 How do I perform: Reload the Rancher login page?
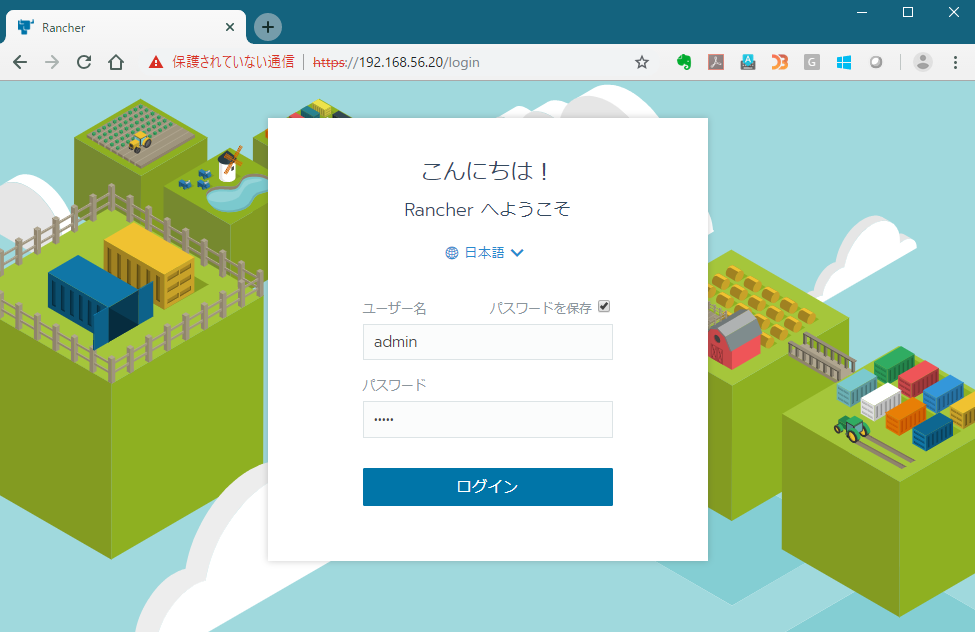click(84, 62)
